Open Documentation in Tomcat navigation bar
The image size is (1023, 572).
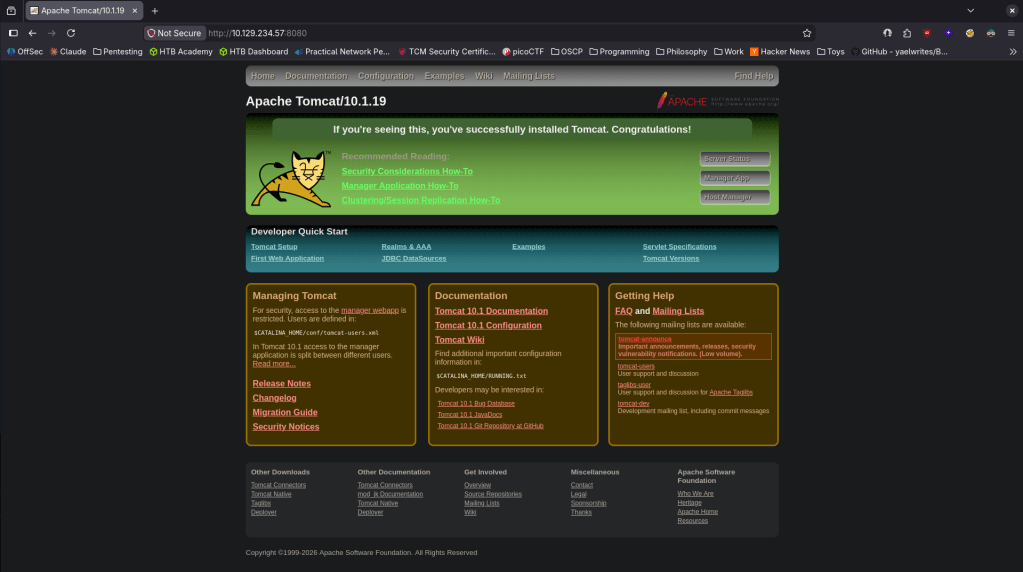[316, 76]
